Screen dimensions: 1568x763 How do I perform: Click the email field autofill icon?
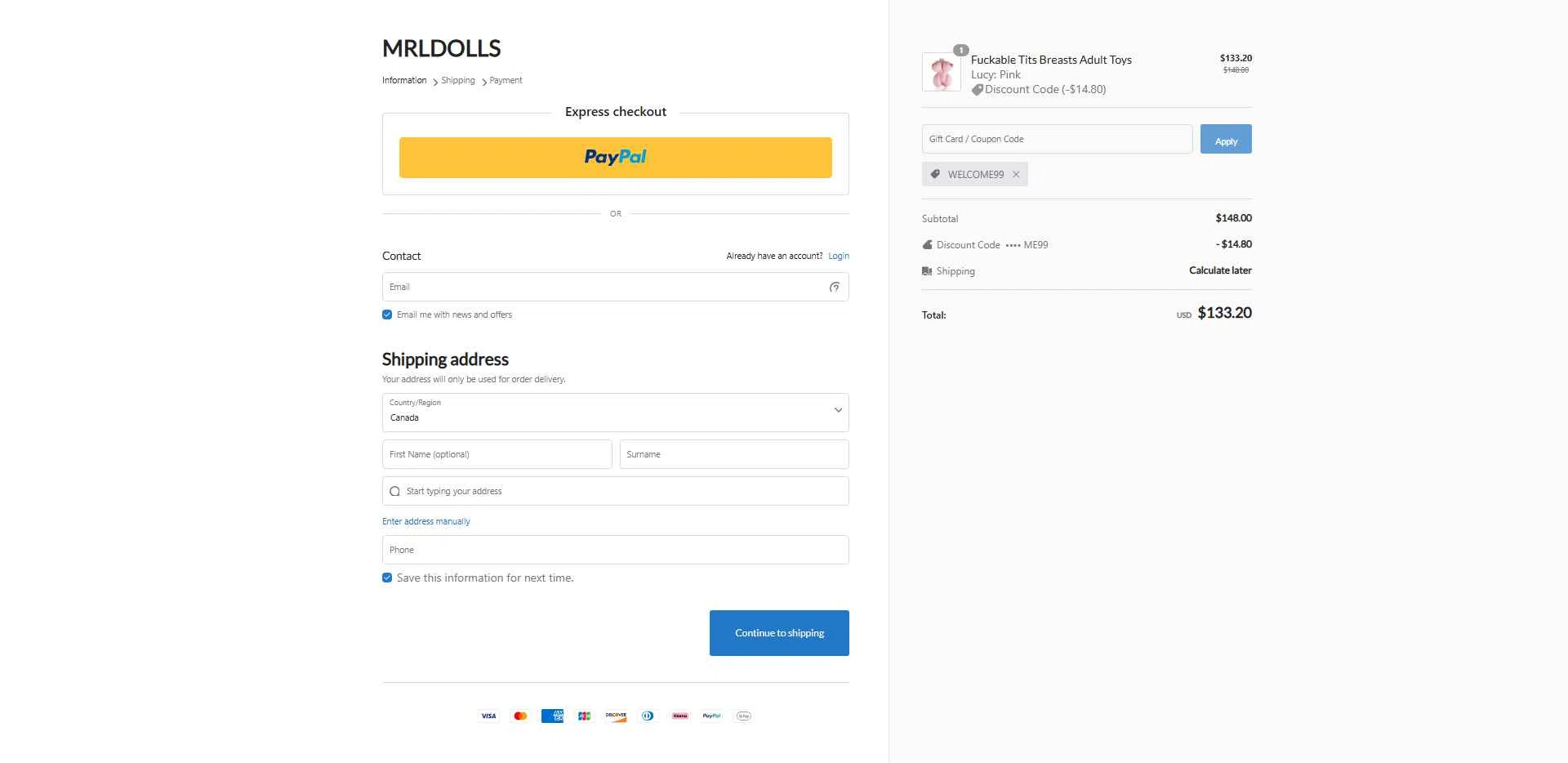[x=834, y=287]
